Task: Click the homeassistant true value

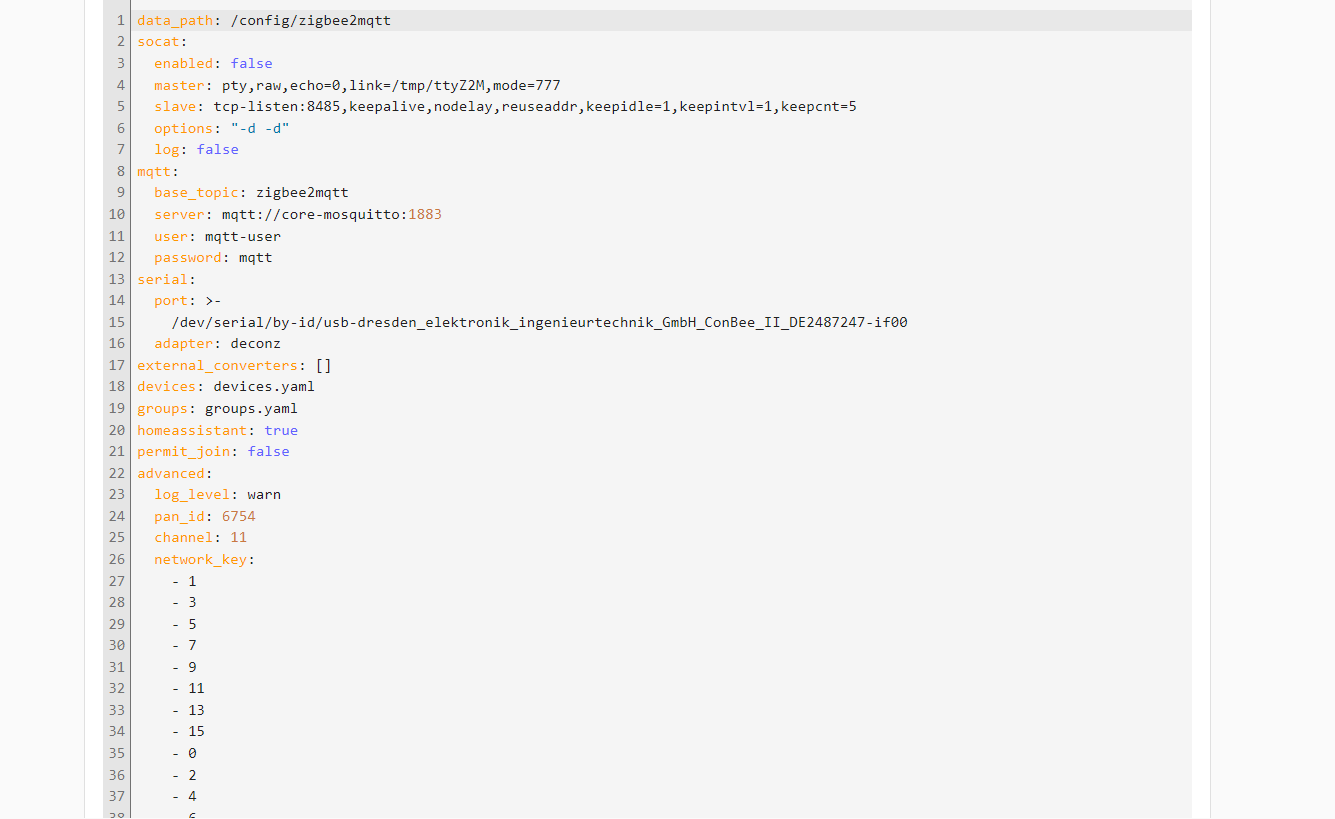Action: (281, 429)
